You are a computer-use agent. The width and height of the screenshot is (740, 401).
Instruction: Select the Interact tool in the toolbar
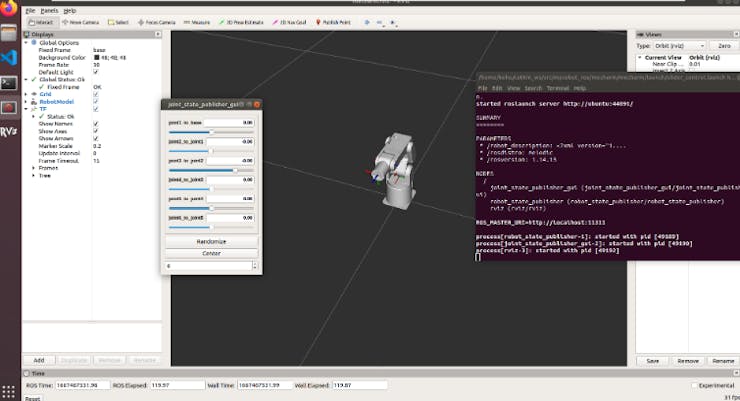43,20
